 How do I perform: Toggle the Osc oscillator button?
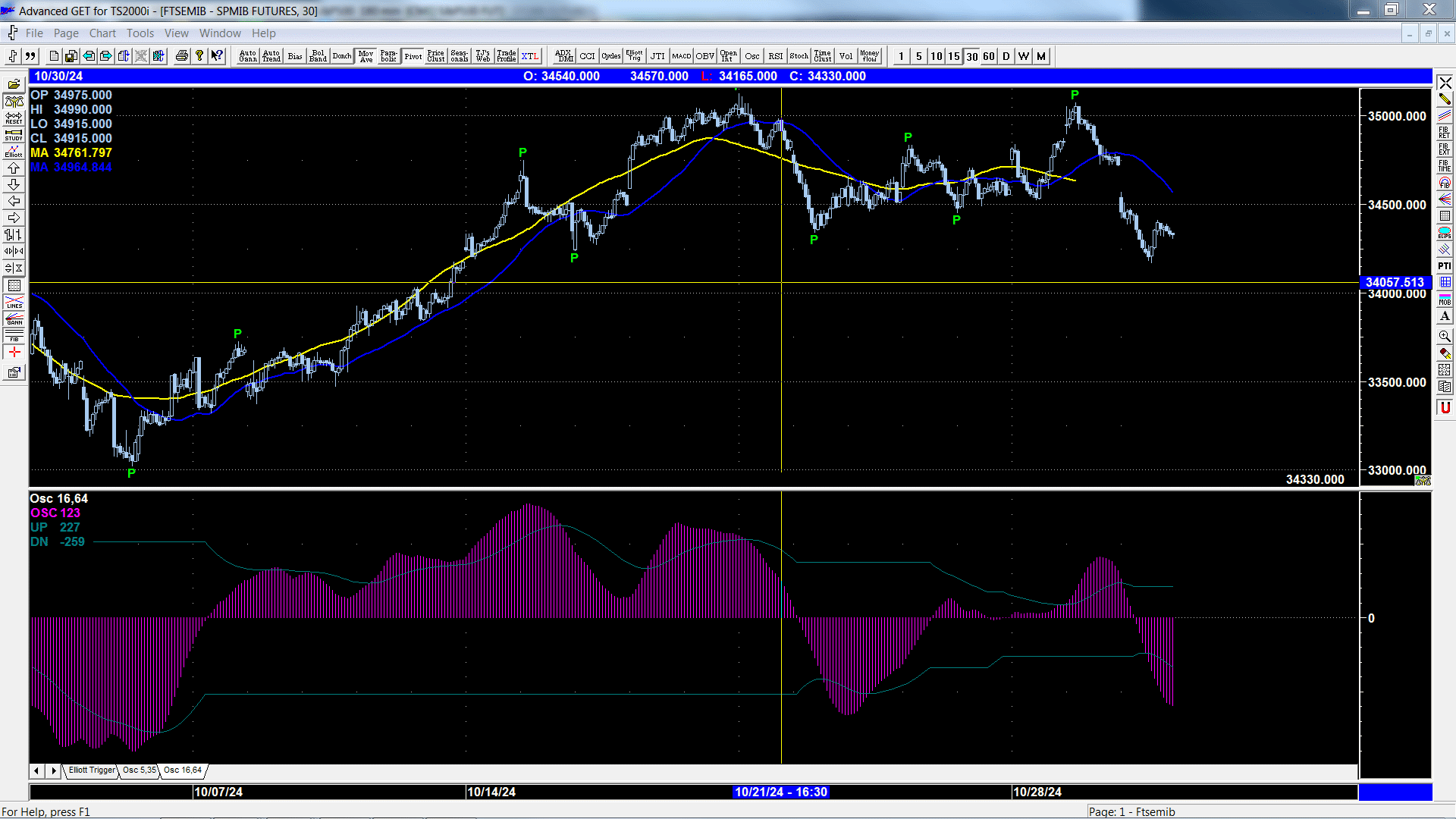752,56
